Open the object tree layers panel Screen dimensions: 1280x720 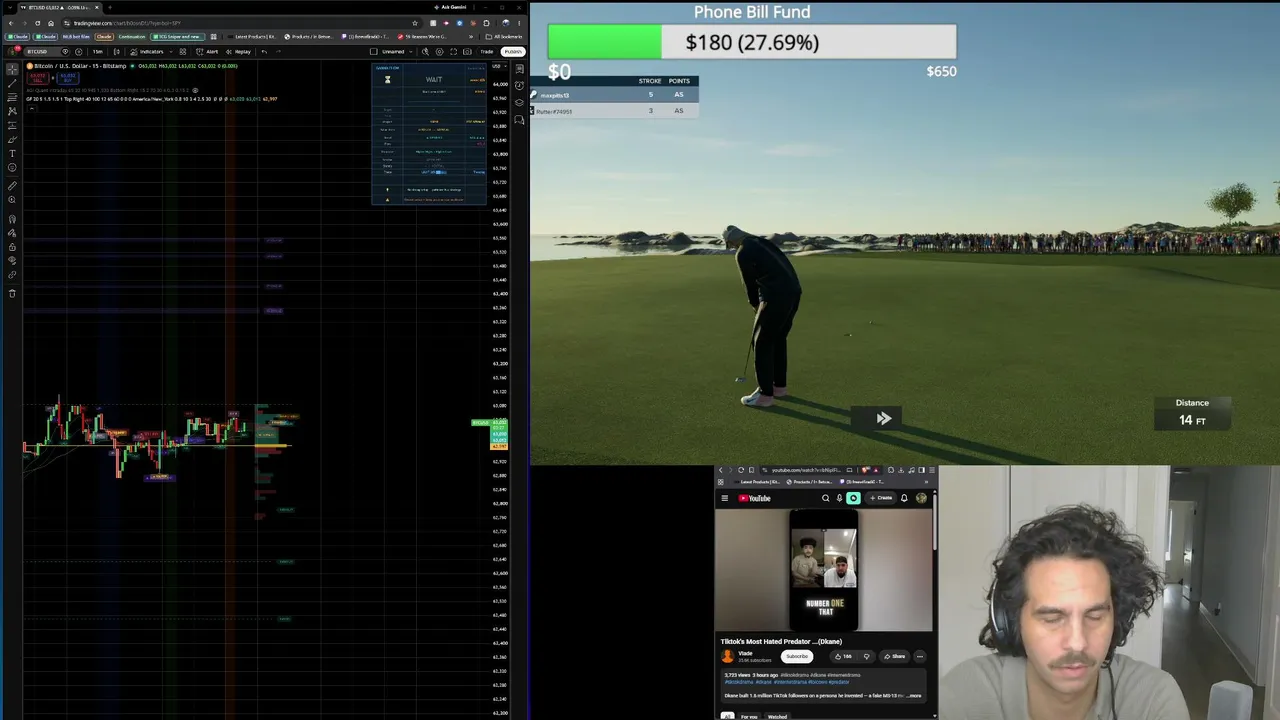point(519,103)
